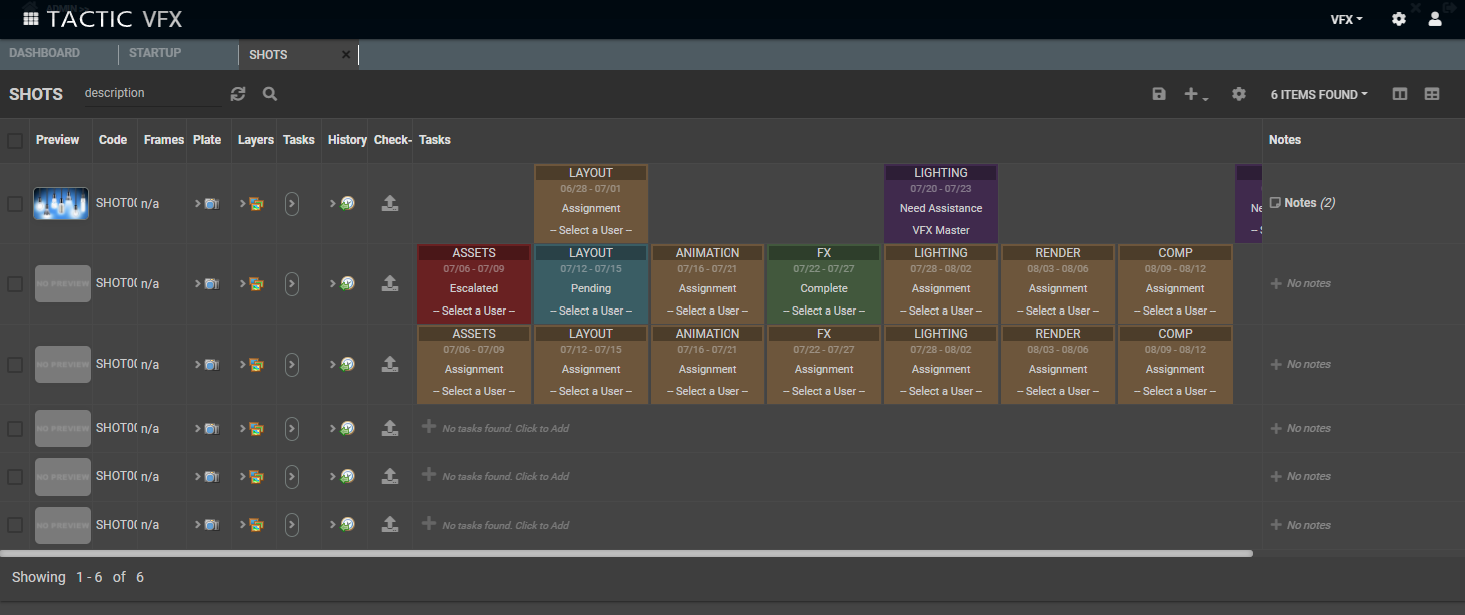Viewport: 1465px width, 615px height.
Task: Check the box for the lightbulb thumbnail row
Action: [15, 204]
